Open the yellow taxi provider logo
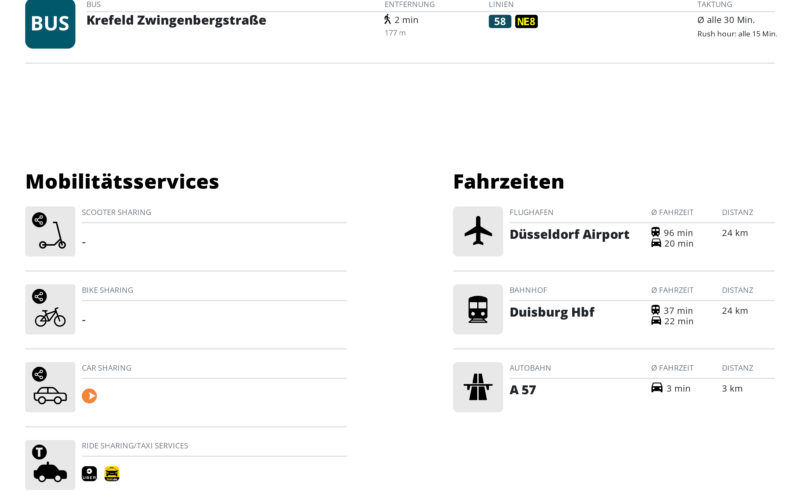This screenshot has height=500, width=800. [x=112, y=473]
